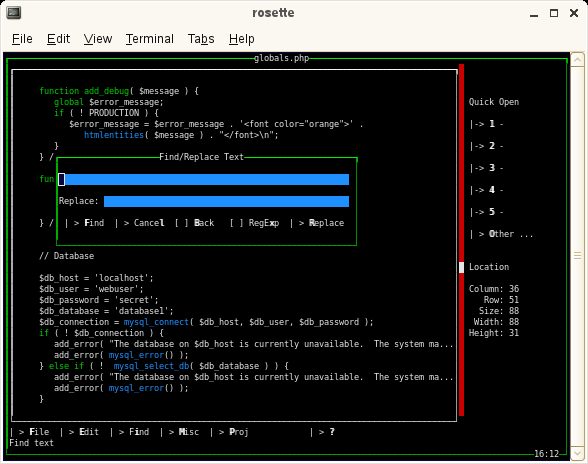Expand the Other... quick open option
Viewport: 588px width, 464px height.
click(501, 234)
